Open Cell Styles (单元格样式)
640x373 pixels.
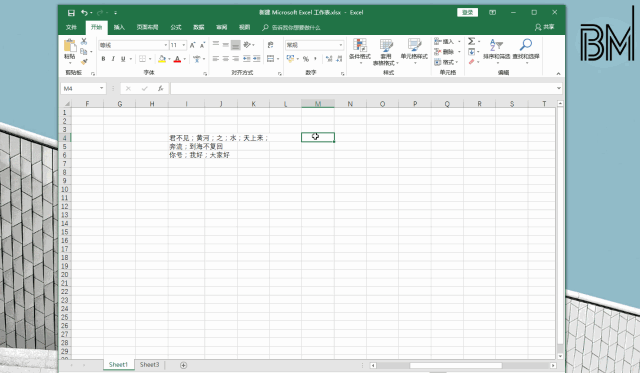pos(414,51)
